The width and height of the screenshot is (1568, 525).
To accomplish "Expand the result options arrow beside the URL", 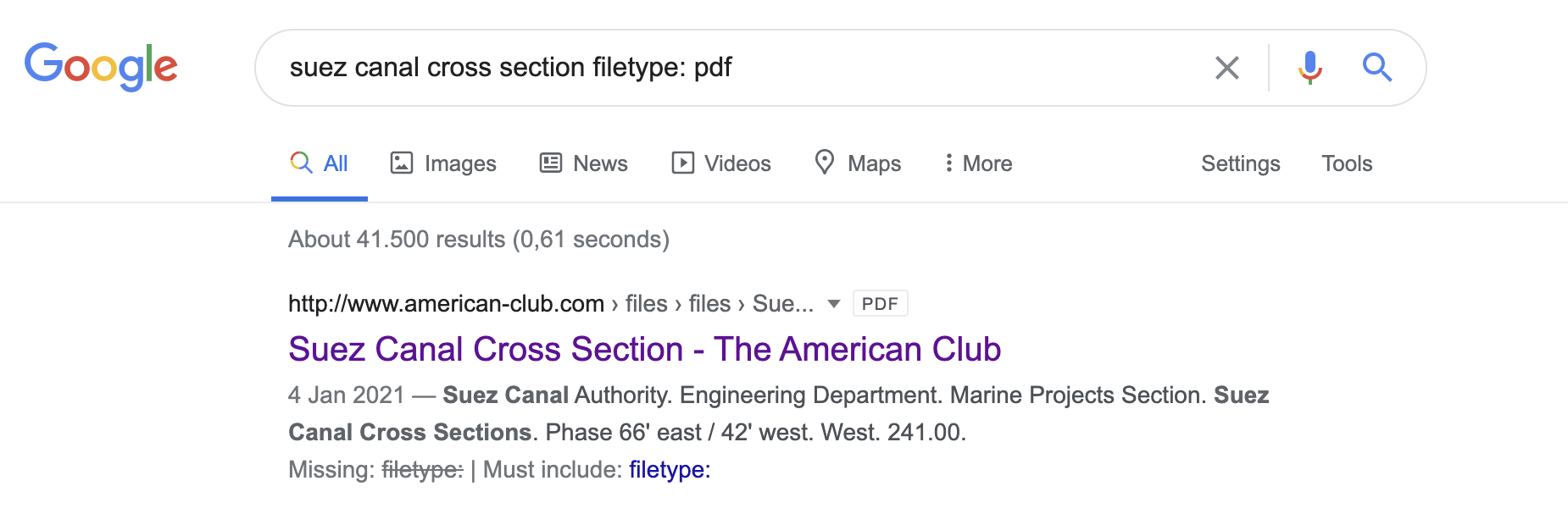I will coord(833,304).
